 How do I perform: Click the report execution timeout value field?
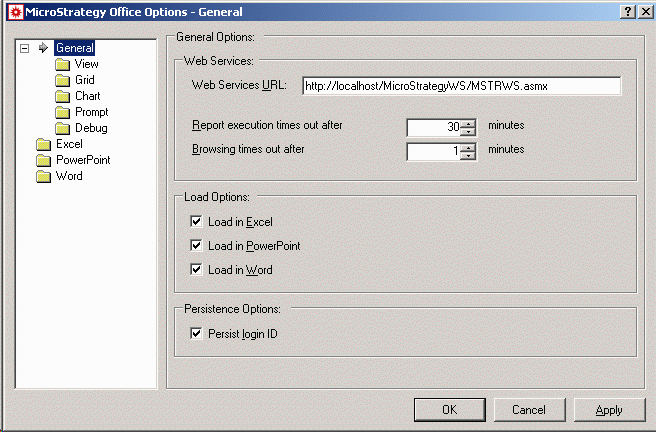point(433,127)
